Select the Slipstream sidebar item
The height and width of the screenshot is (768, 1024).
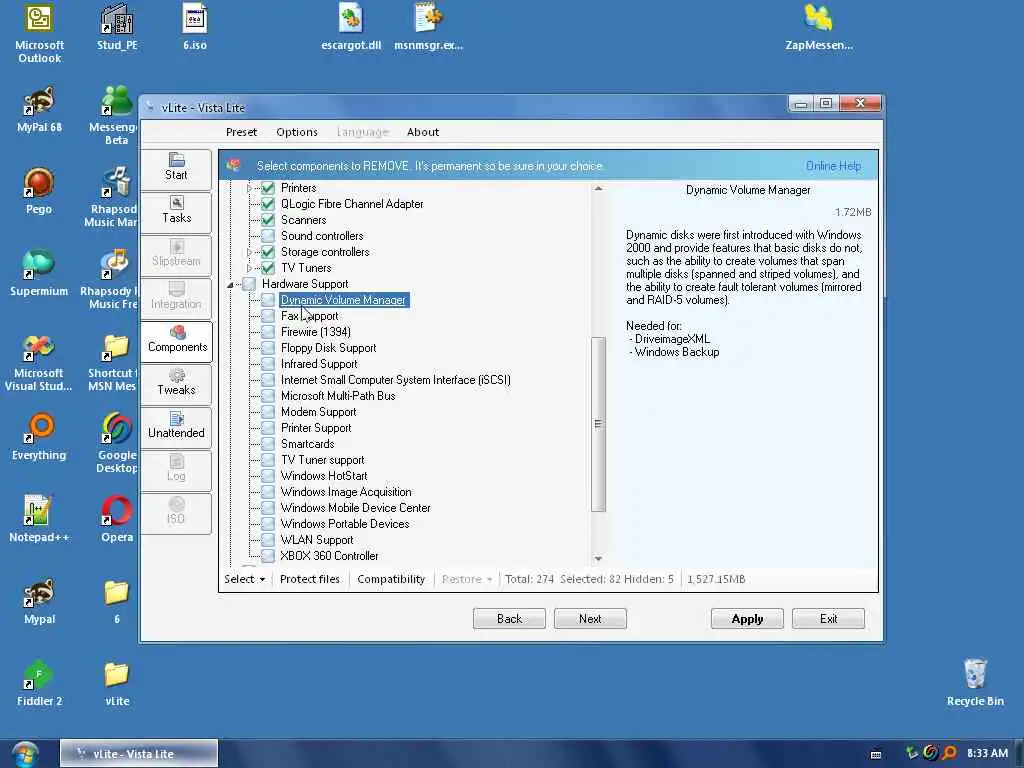click(176, 254)
